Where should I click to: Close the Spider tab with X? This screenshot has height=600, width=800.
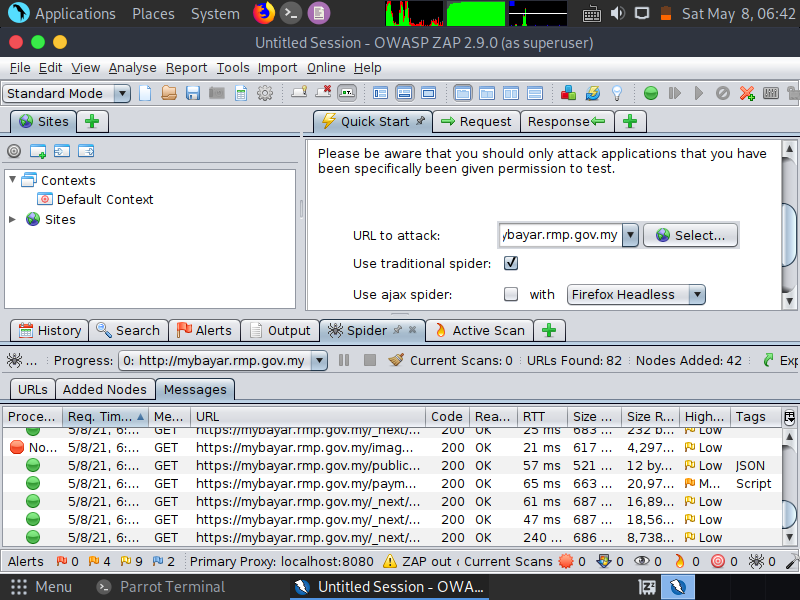pos(412,330)
